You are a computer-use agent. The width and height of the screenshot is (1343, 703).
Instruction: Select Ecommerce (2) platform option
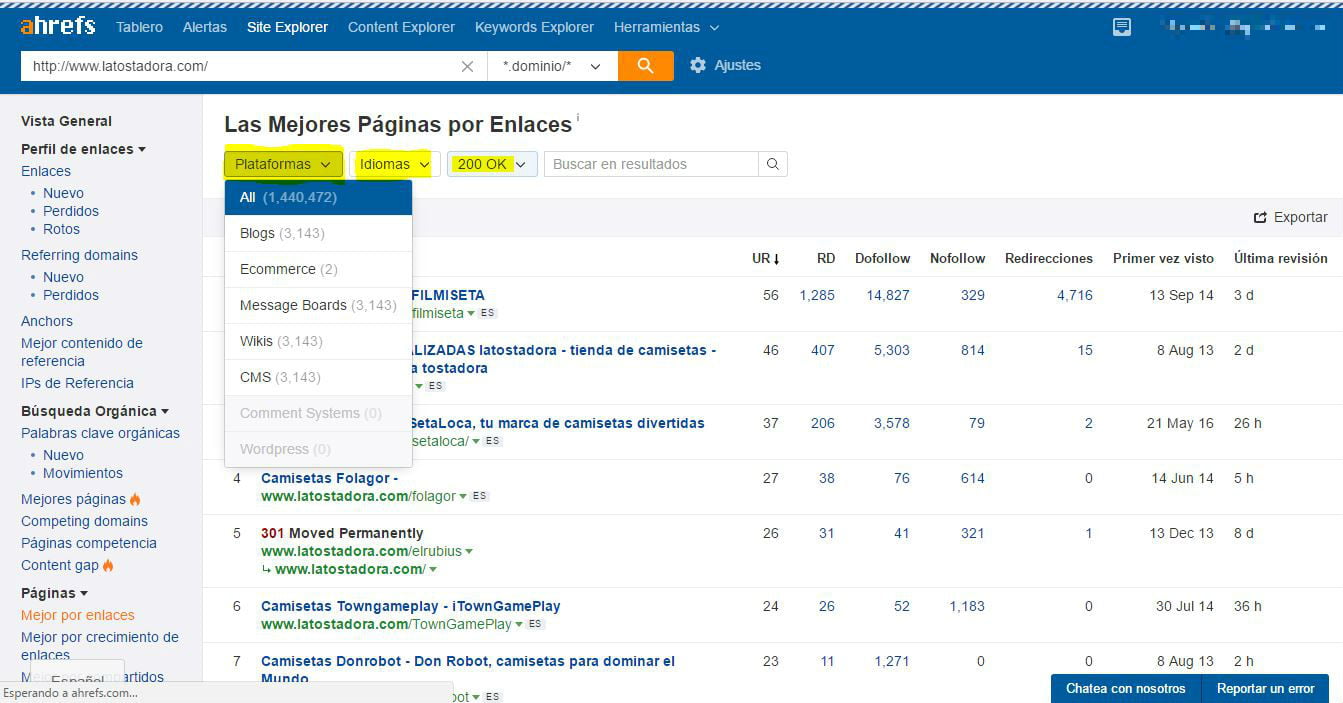click(x=318, y=269)
